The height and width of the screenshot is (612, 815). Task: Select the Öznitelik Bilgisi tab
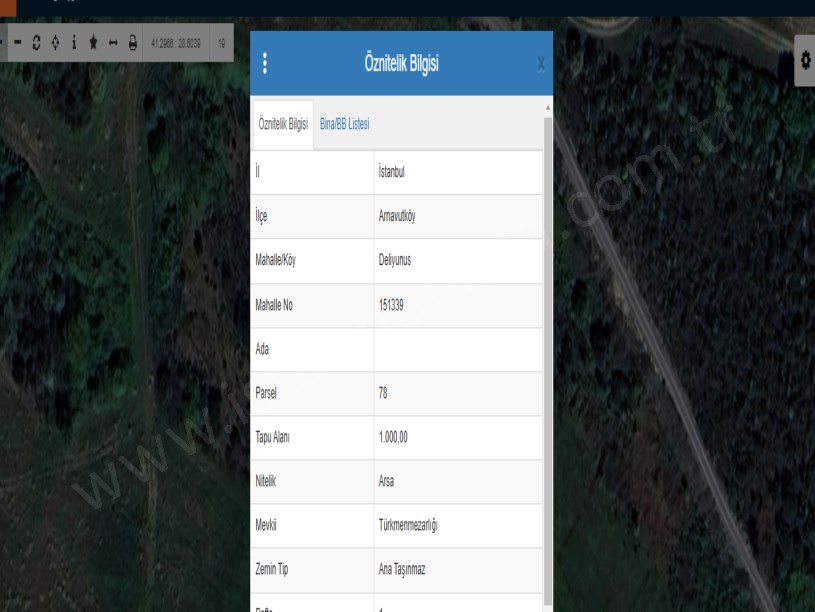(283, 124)
